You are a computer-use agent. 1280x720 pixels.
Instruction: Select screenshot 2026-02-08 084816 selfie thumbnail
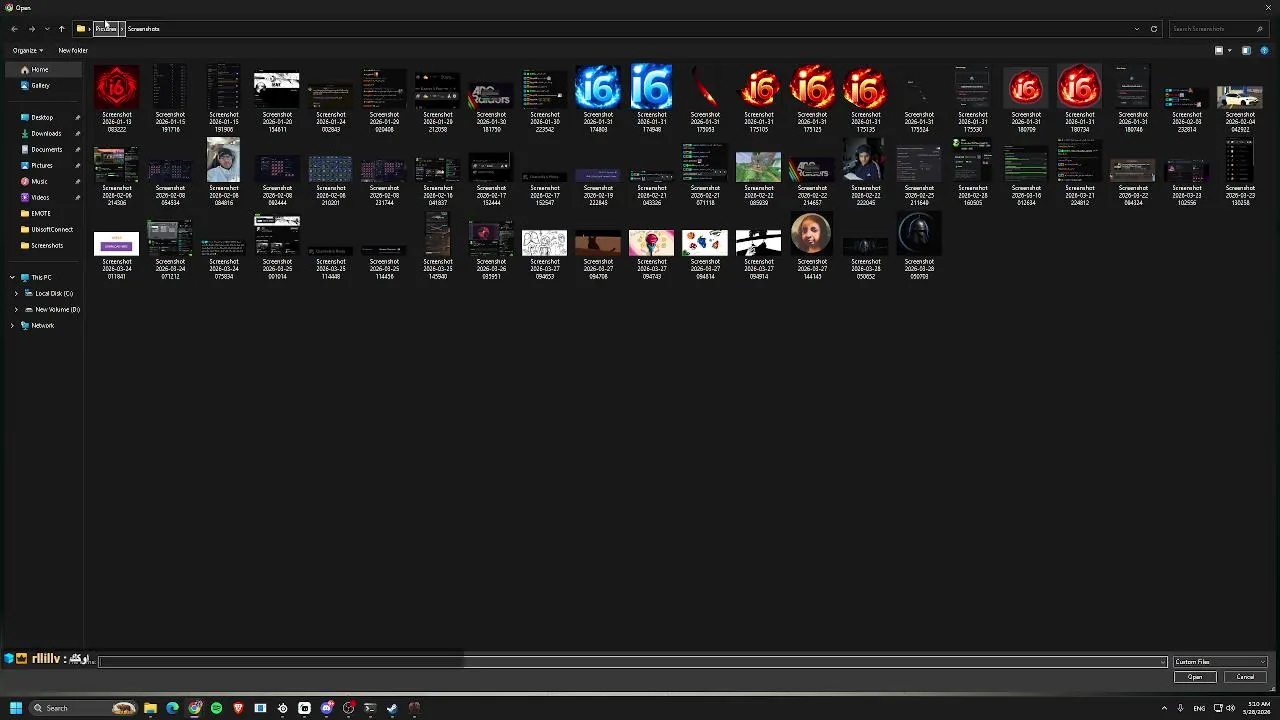coord(224,160)
